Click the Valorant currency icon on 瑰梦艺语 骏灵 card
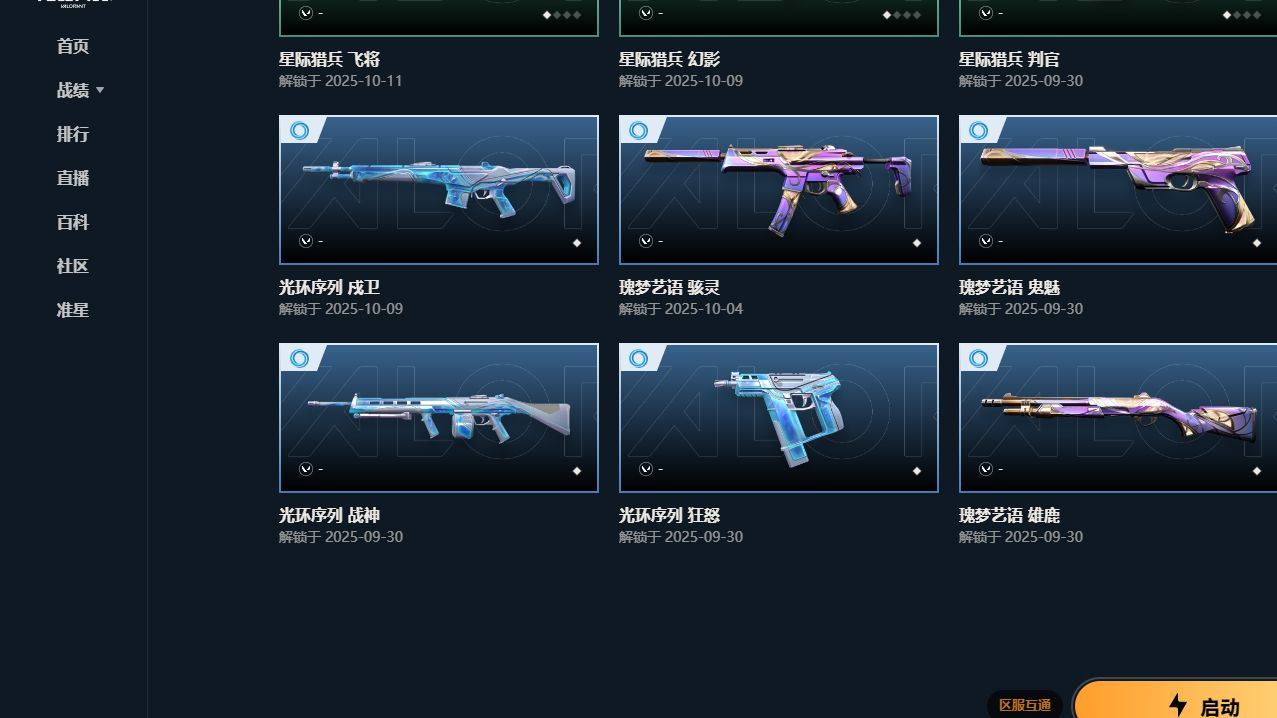This screenshot has height=718, width=1277. pos(646,241)
